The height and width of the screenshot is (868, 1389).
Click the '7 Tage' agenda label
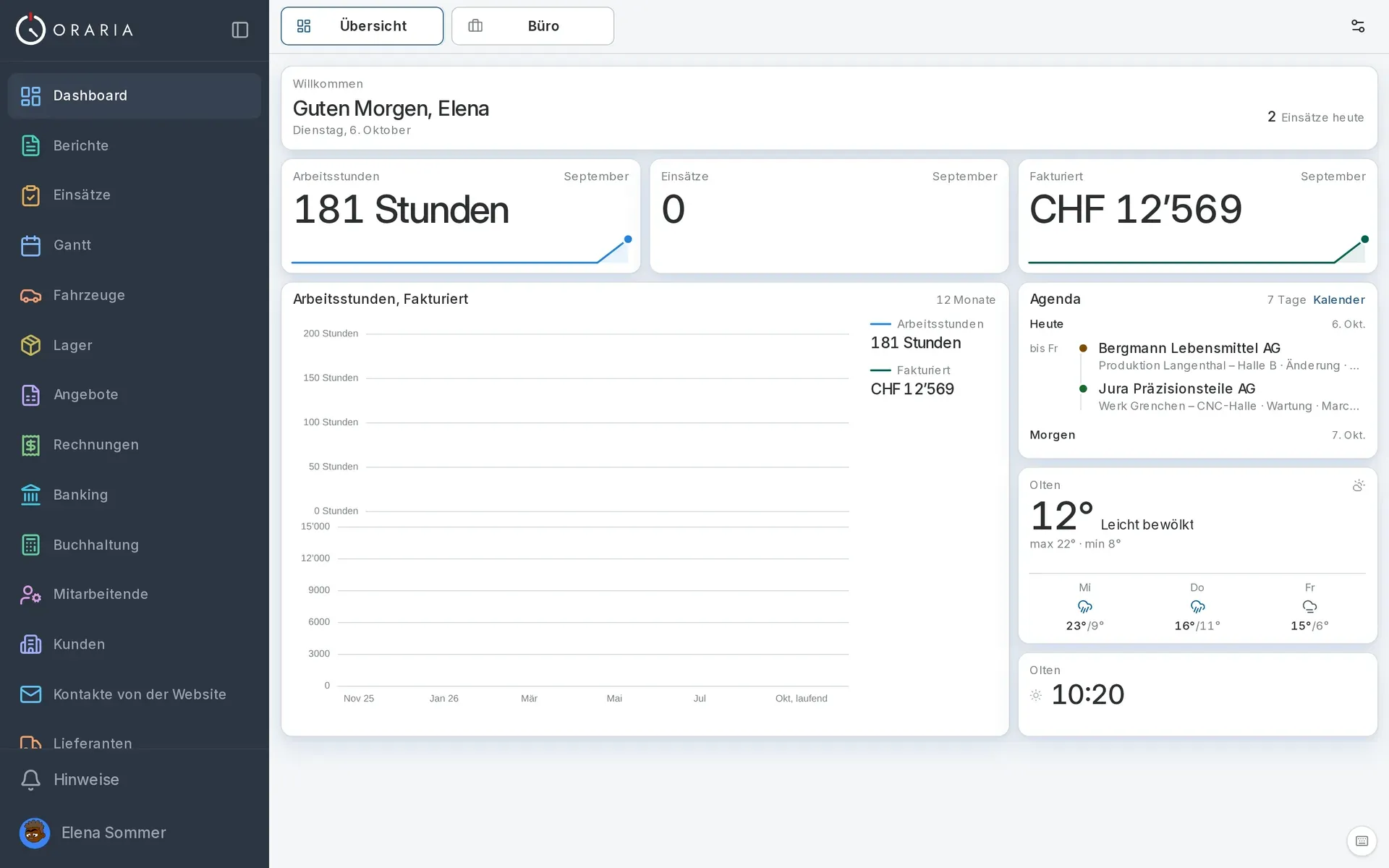(x=1286, y=300)
